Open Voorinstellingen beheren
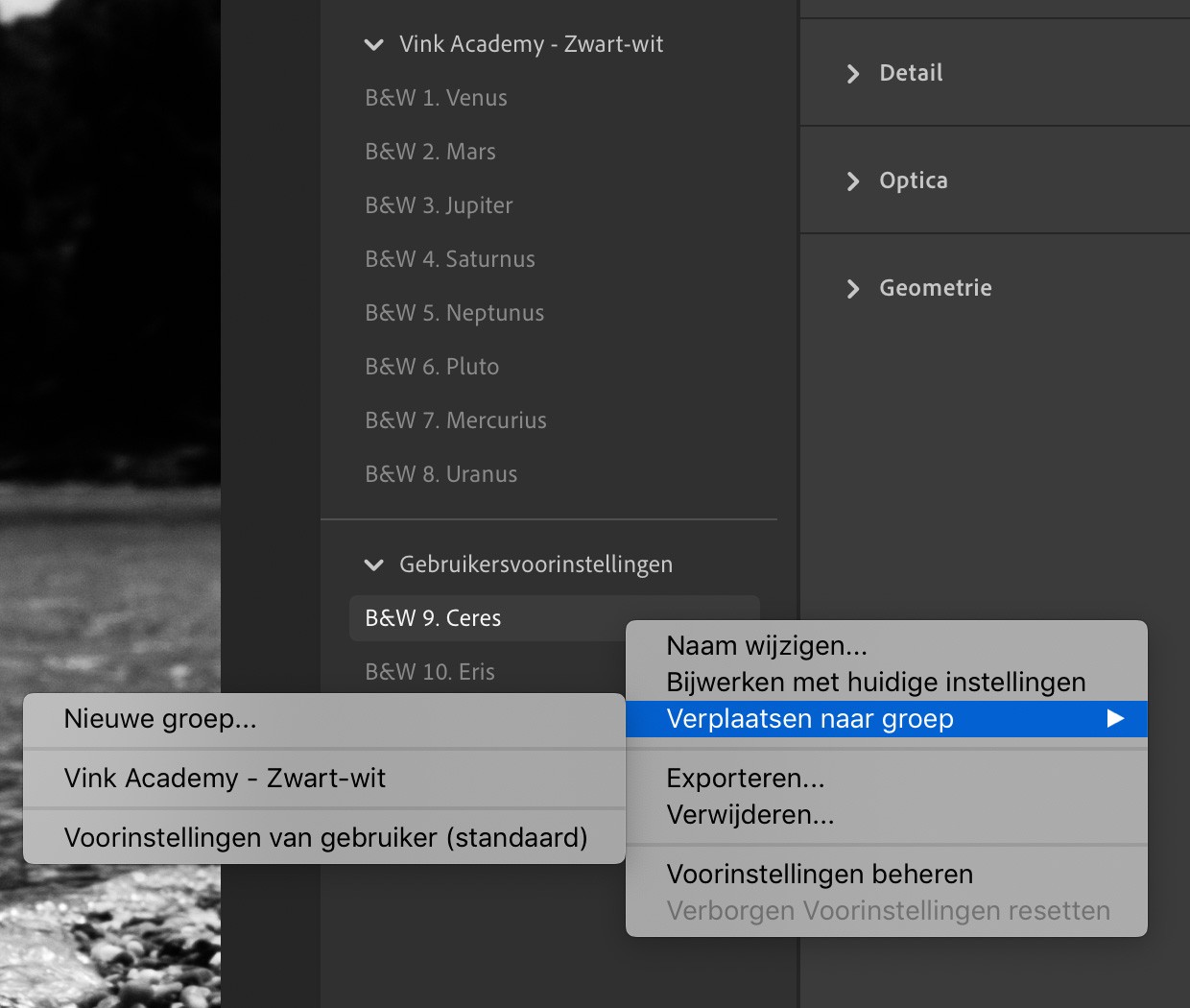 coord(819,874)
